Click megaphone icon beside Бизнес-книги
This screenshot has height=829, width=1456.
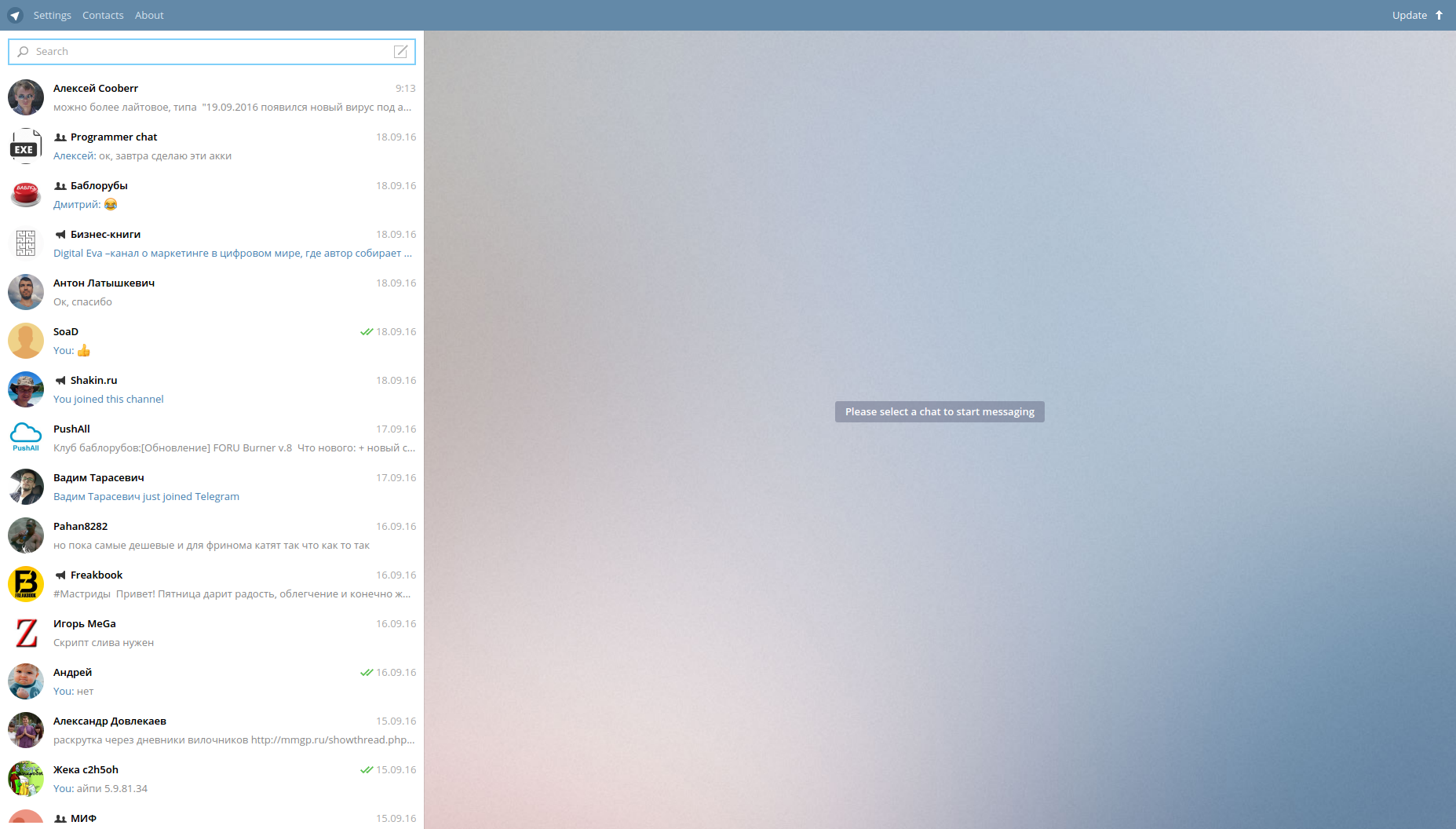[x=60, y=235]
